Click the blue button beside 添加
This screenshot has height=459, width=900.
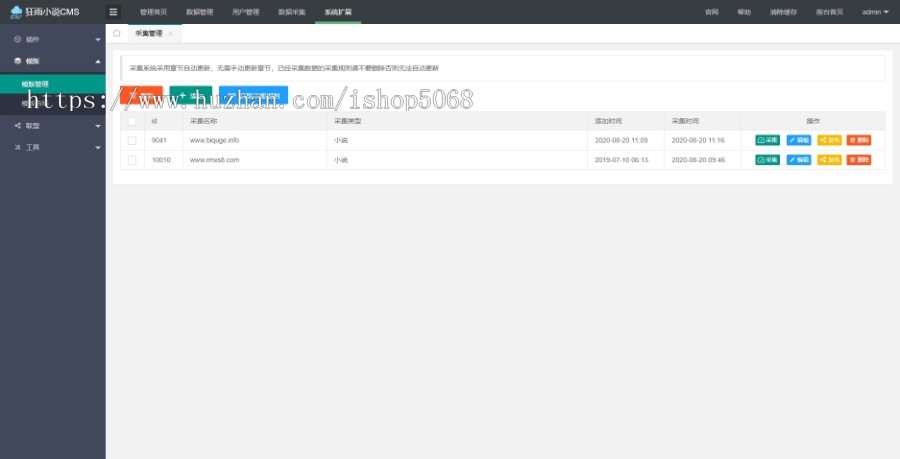(x=253, y=95)
